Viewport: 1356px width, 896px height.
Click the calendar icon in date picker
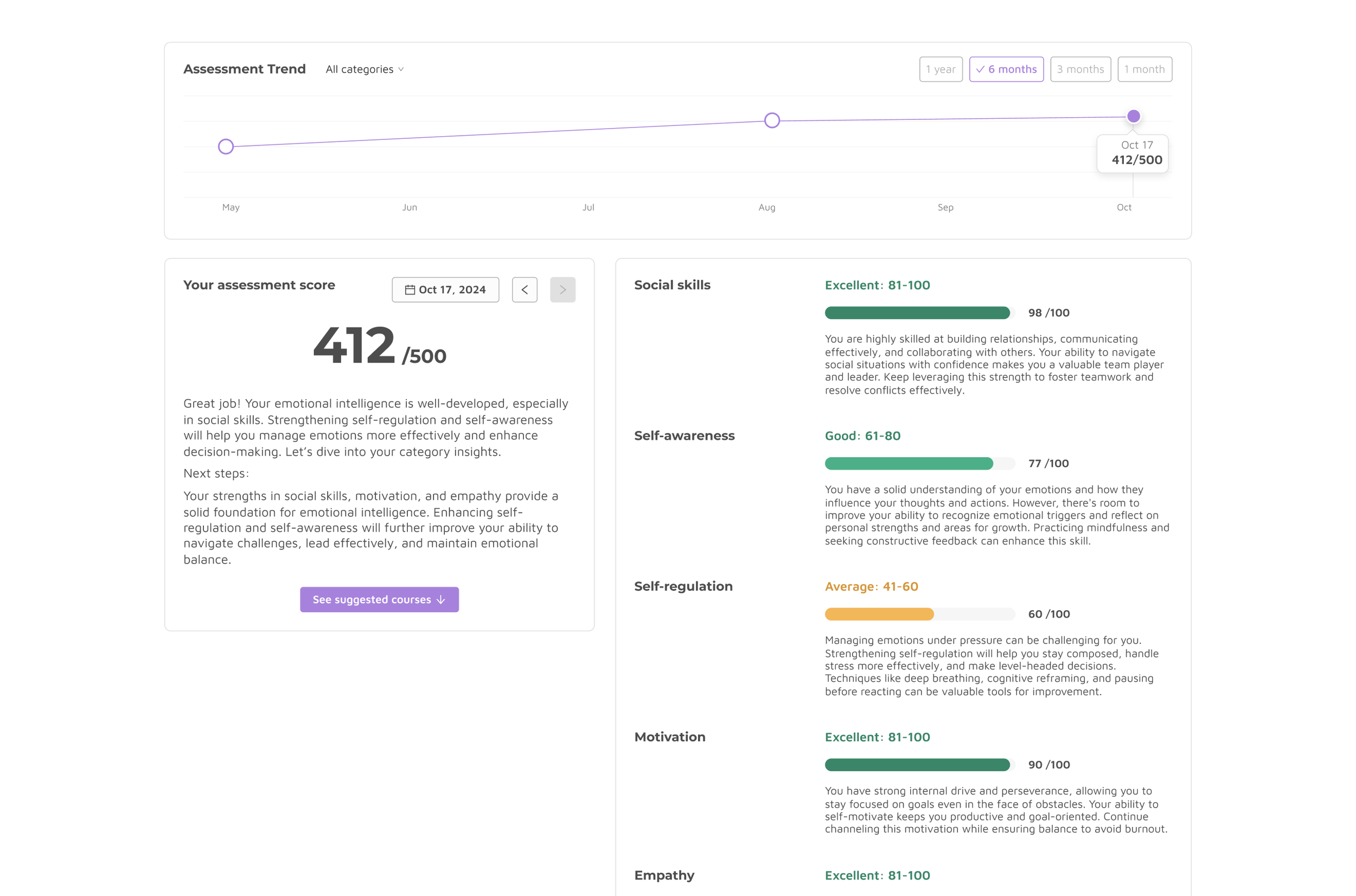click(410, 290)
